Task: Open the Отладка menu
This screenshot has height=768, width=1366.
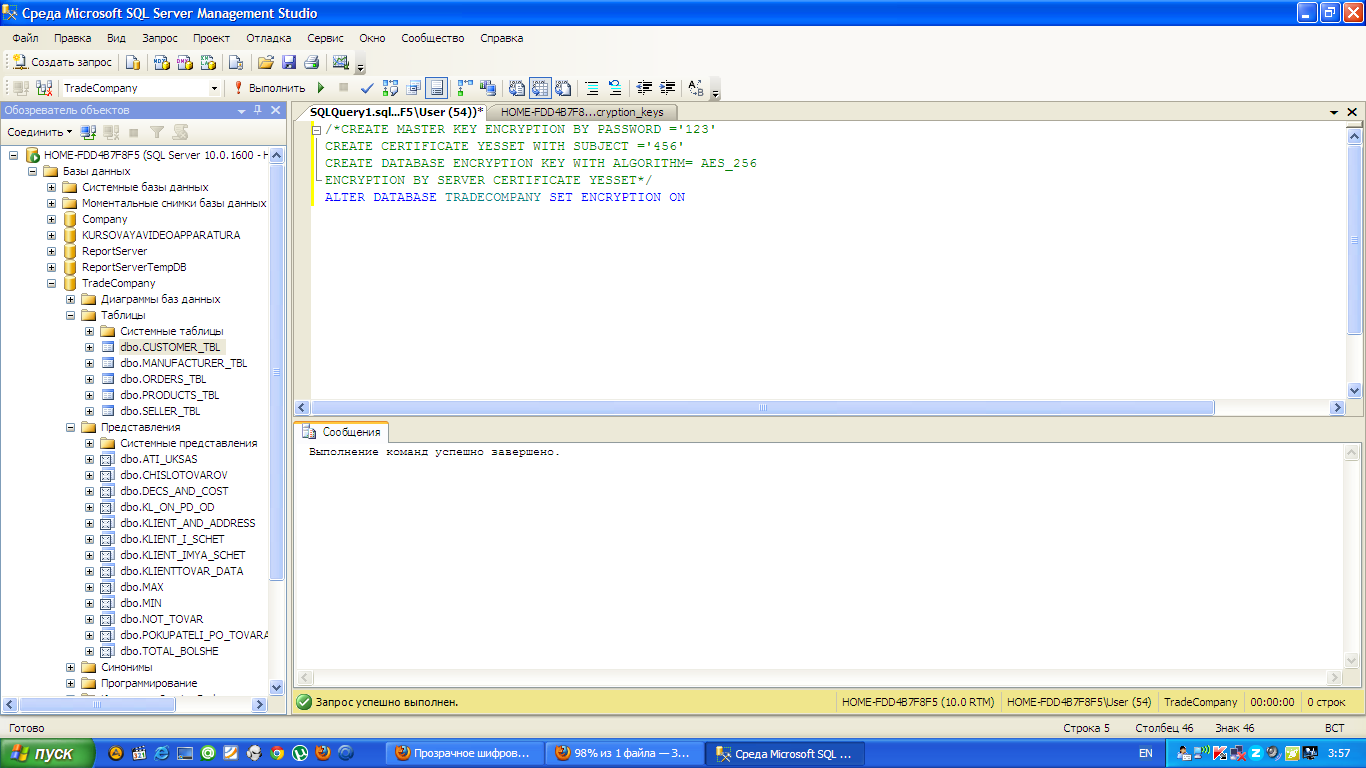Action: [x=269, y=38]
